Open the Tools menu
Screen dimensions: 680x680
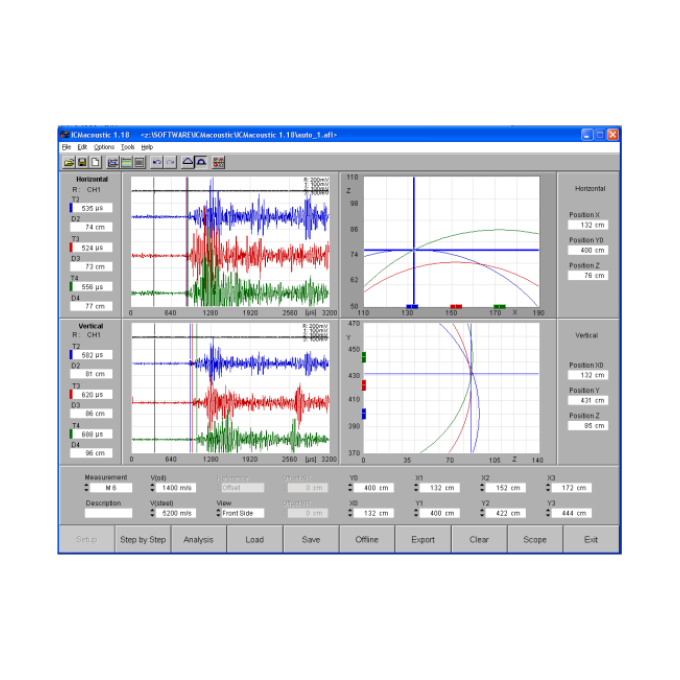click(x=127, y=147)
